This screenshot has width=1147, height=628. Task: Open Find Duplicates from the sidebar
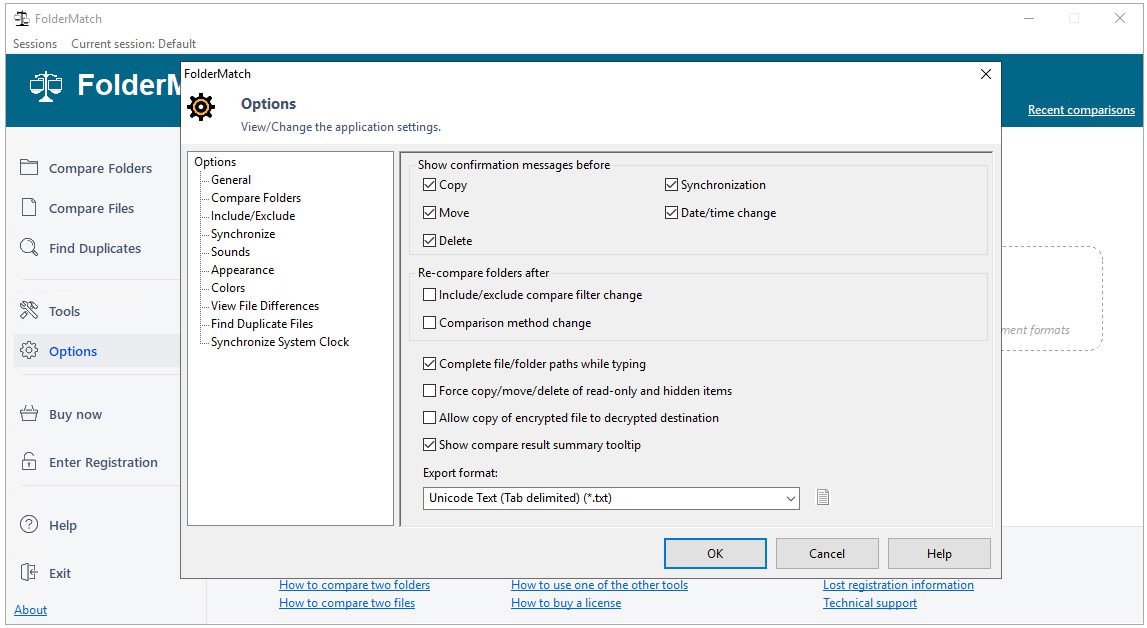pyautogui.click(x=95, y=249)
